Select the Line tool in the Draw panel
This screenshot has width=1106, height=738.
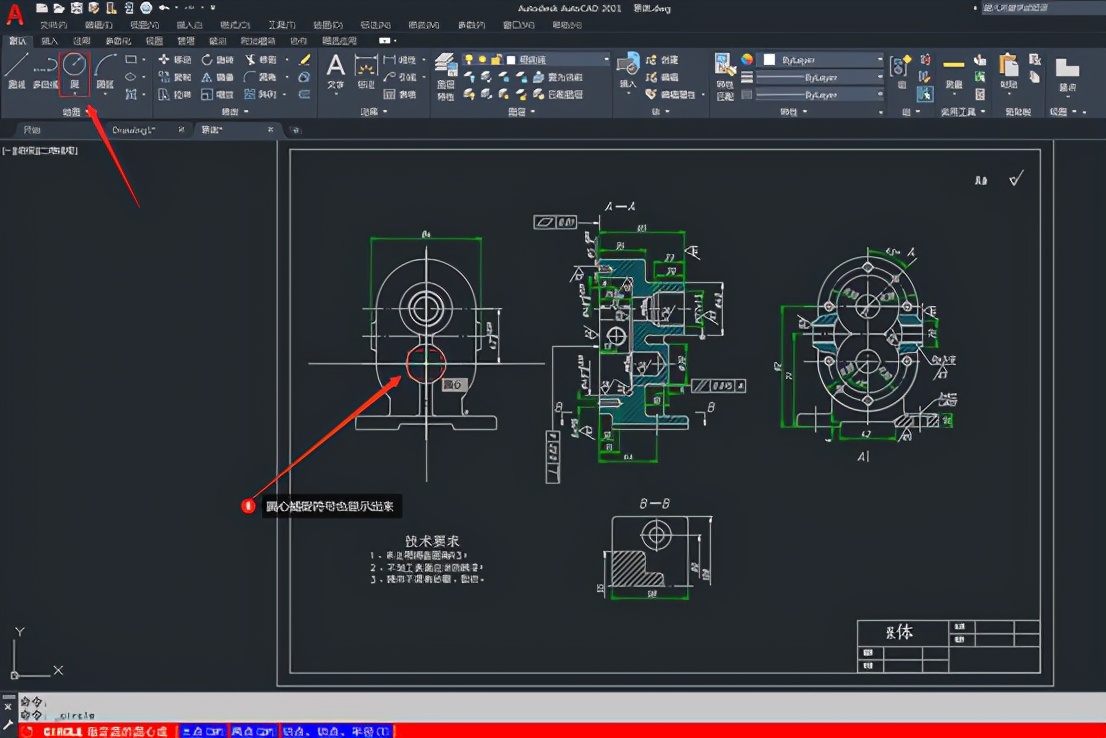(17, 68)
